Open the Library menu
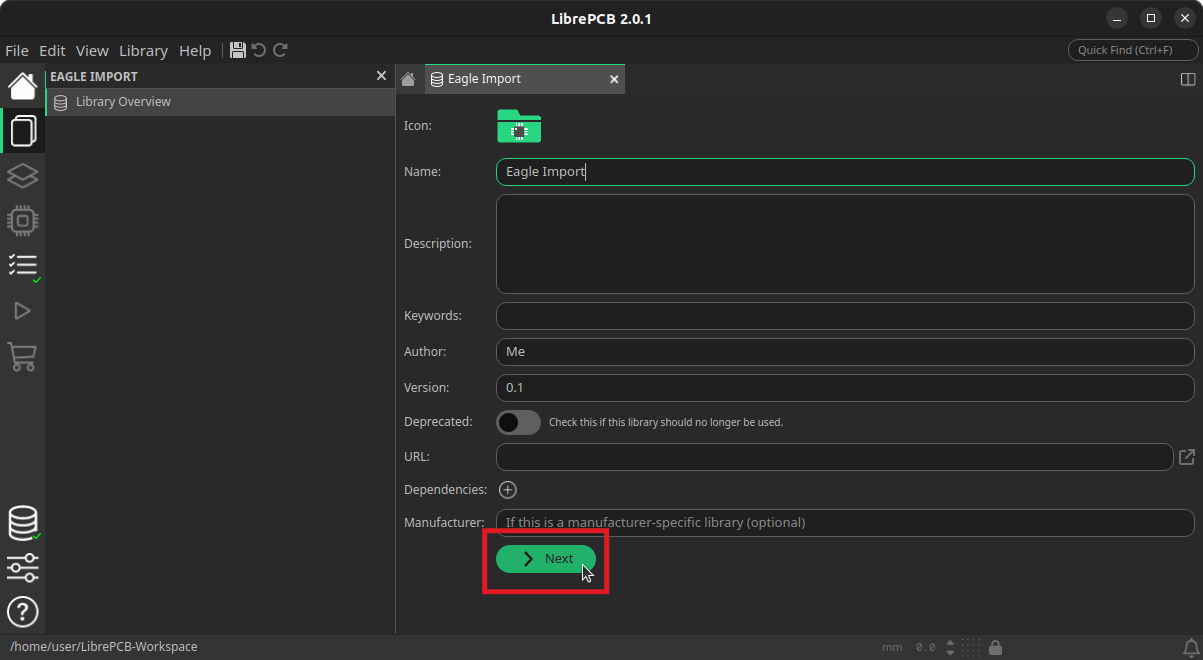 pos(143,50)
